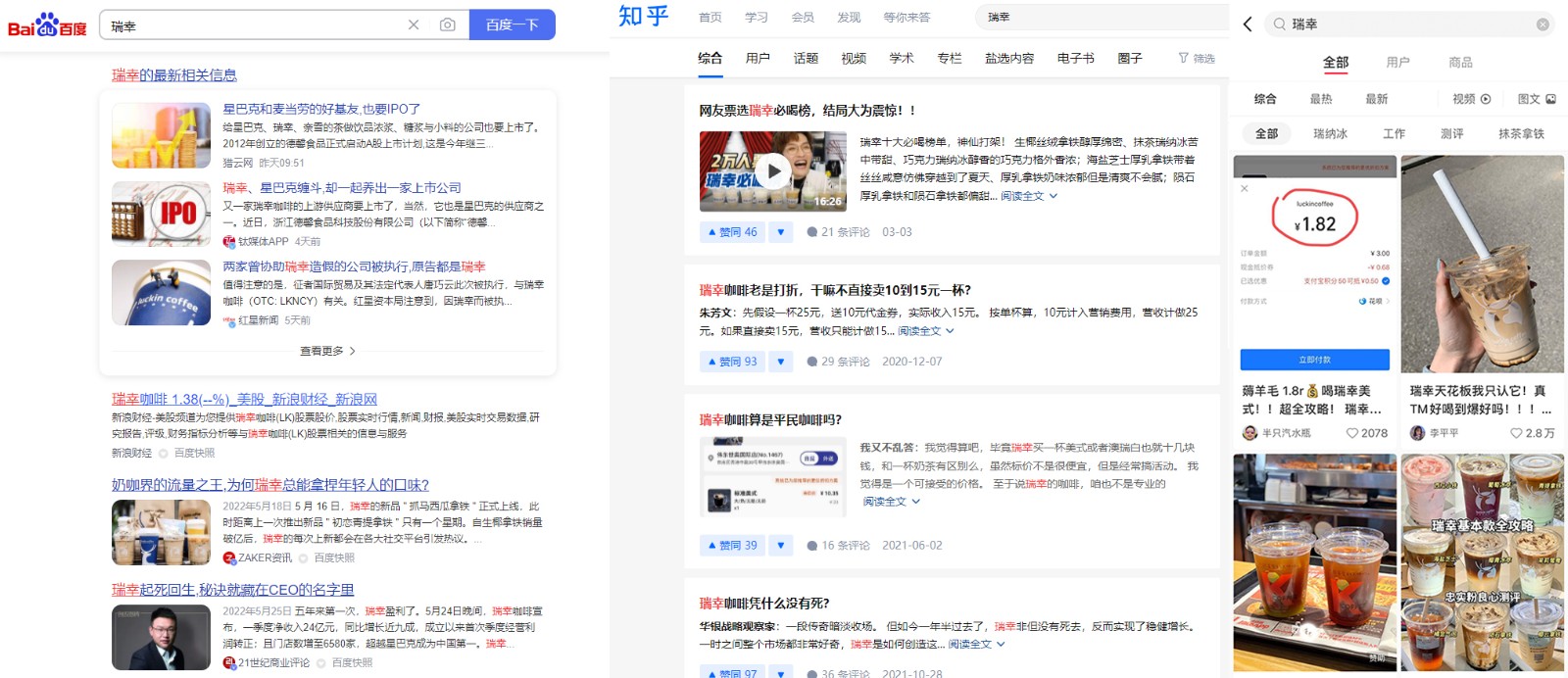This screenshot has height=678, width=1568.
Task: Upvote 赞同 46 on first Zhihu answer
Action: coord(732,232)
